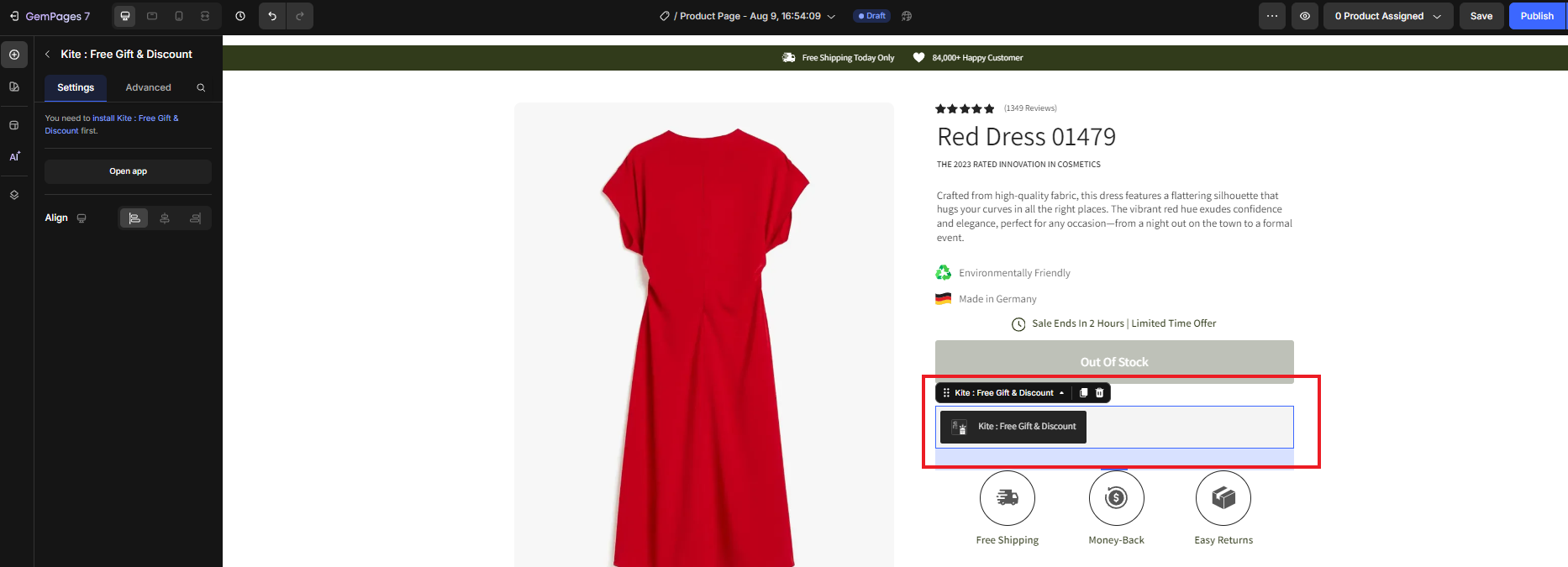Viewport: 1568px width, 567px height.
Task: Expand the page title dropdown chevron
Action: pos(831,16)
